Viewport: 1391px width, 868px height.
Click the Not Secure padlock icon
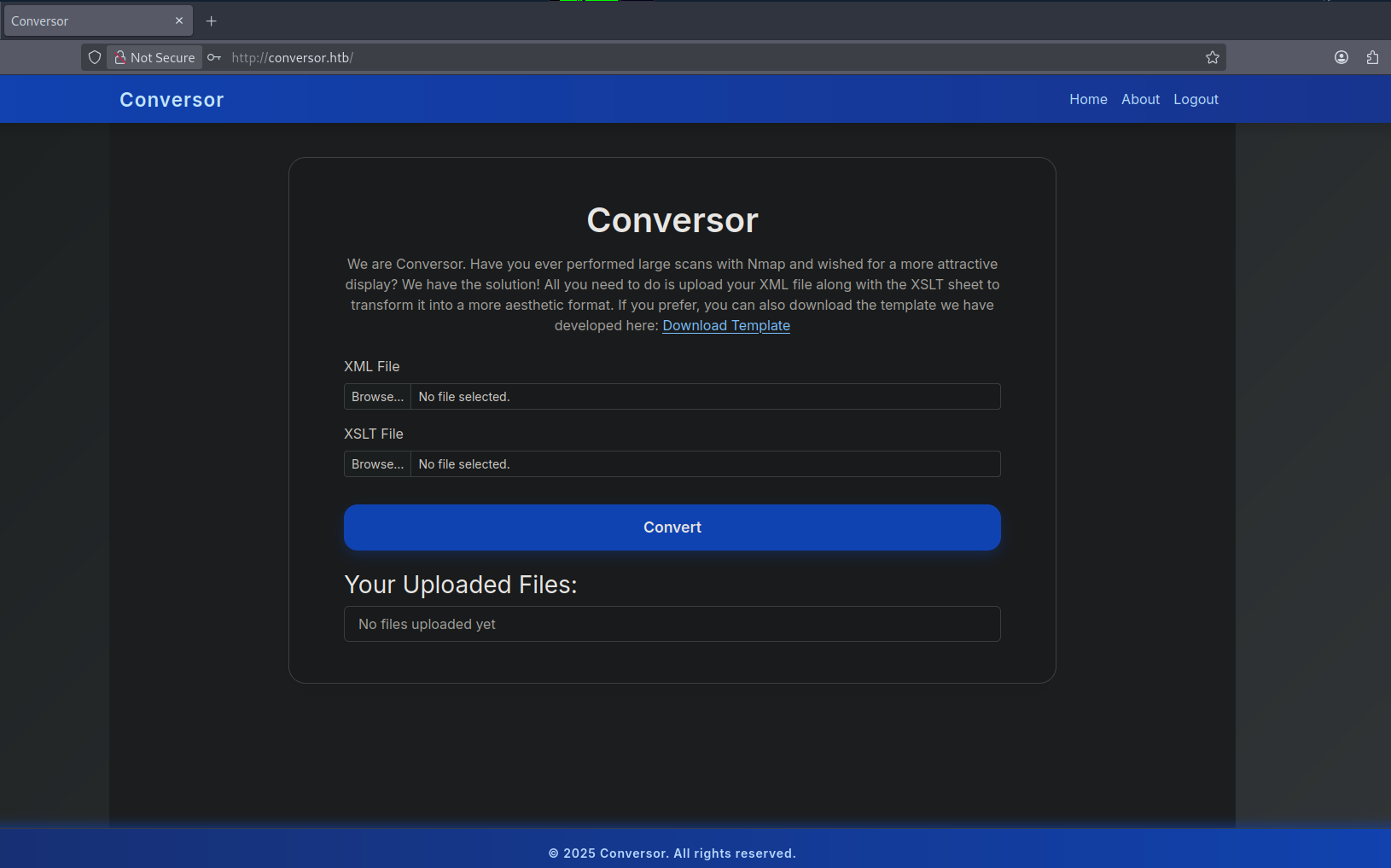[x=120, y=57]
